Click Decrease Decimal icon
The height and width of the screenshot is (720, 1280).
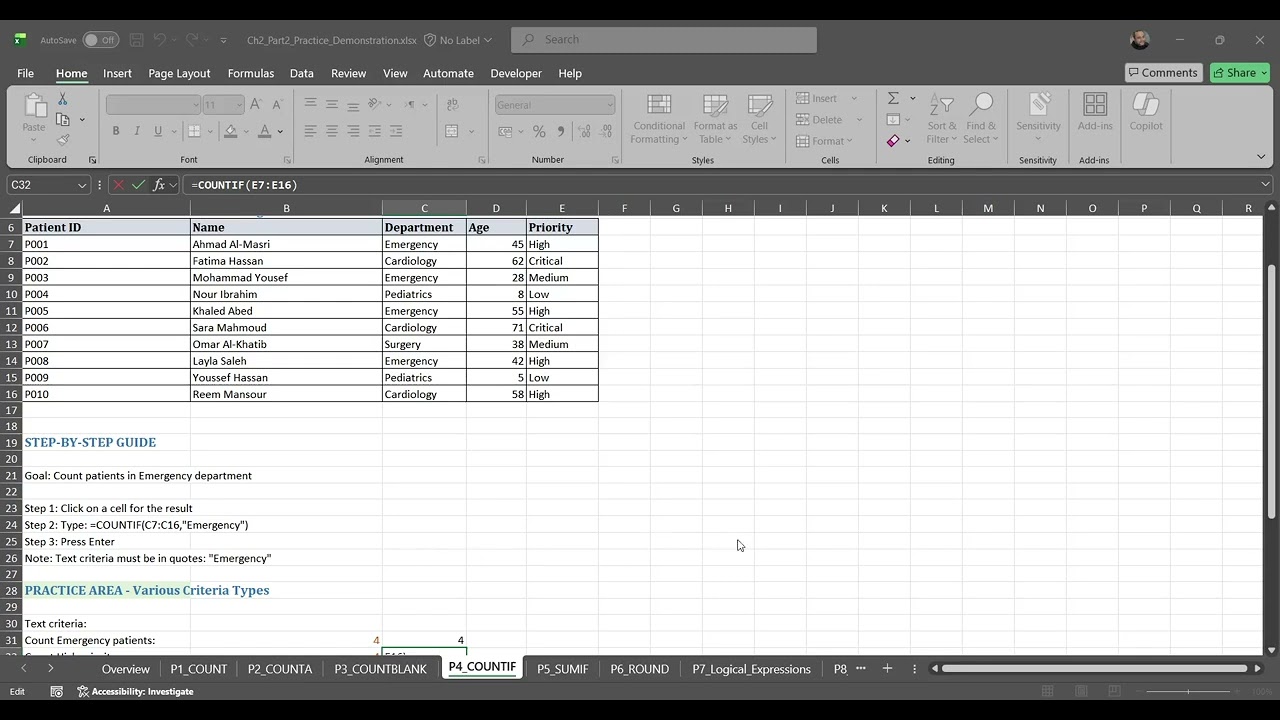coord(604,131)
